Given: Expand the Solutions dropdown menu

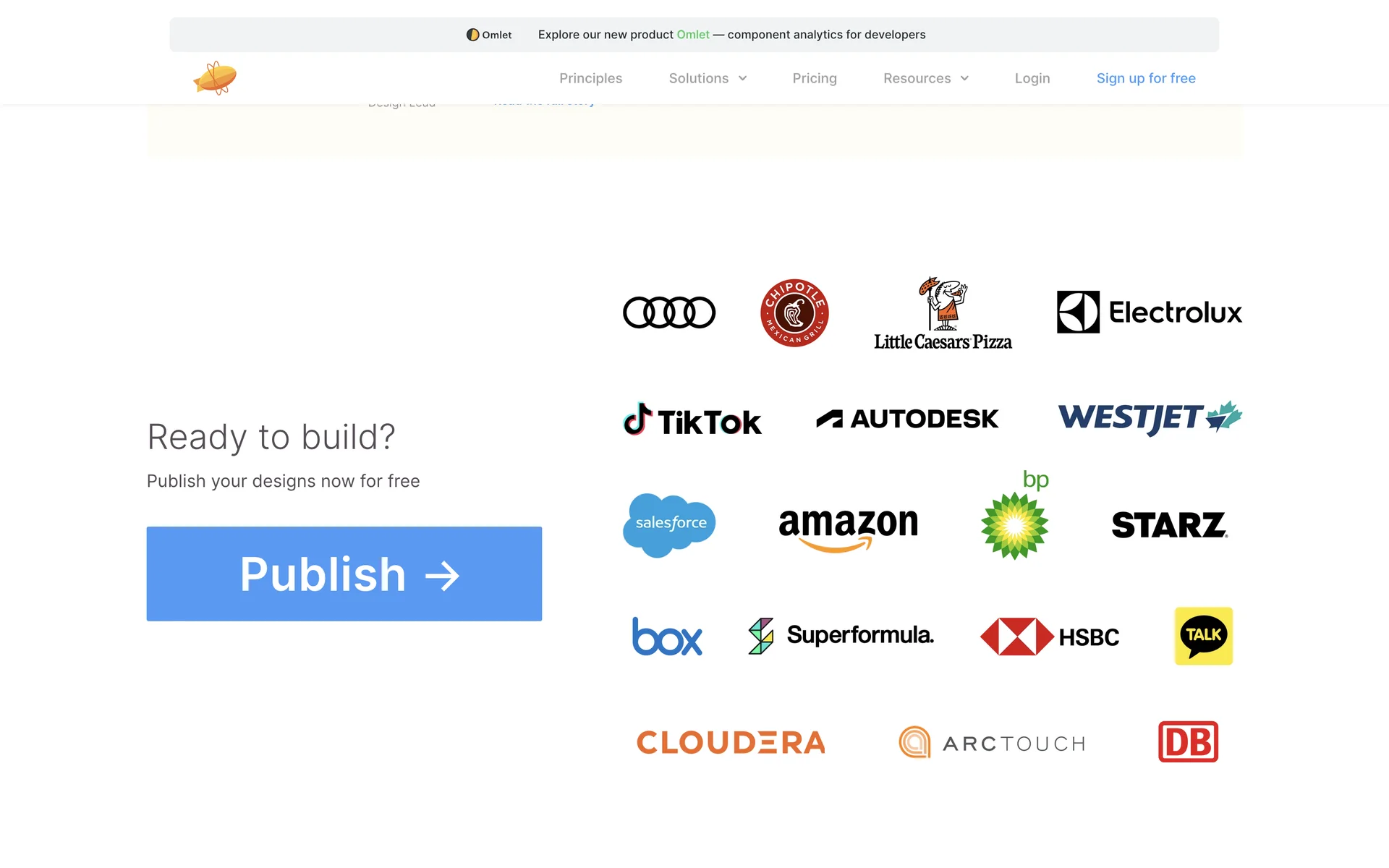Looking at the screenshot, I should point(707,78).
